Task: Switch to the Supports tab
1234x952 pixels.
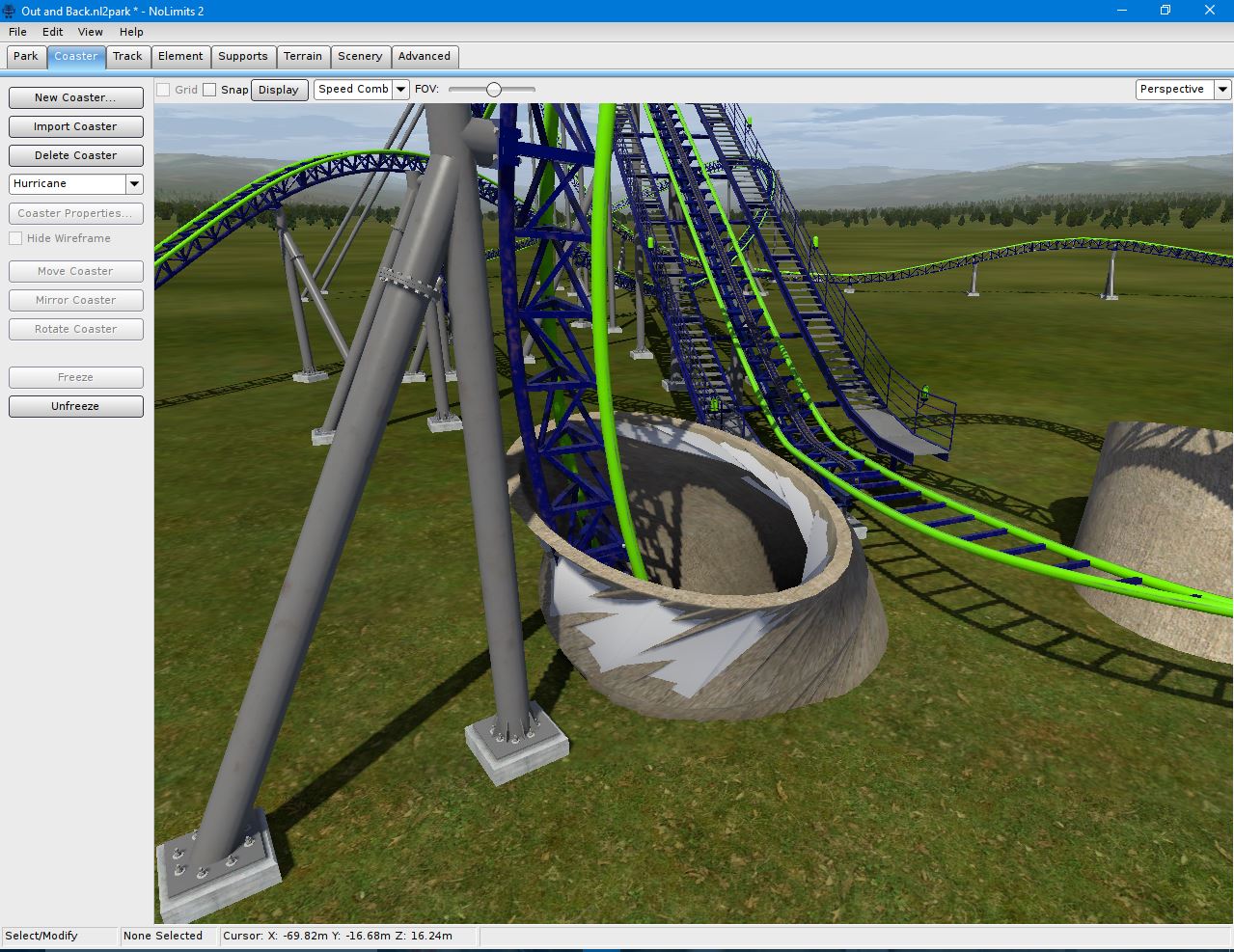Action: click(242, 56)
